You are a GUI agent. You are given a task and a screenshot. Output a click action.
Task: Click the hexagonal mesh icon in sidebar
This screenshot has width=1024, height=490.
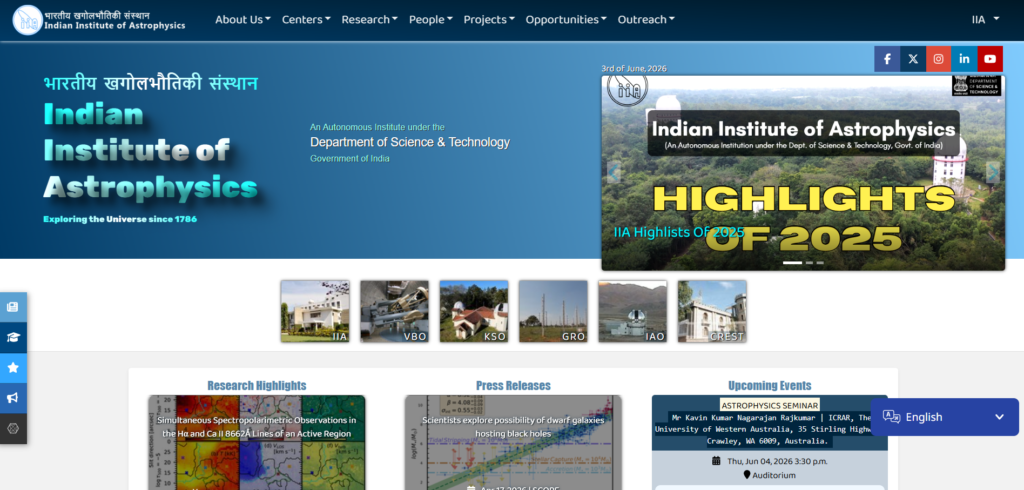tap(13, 429)
